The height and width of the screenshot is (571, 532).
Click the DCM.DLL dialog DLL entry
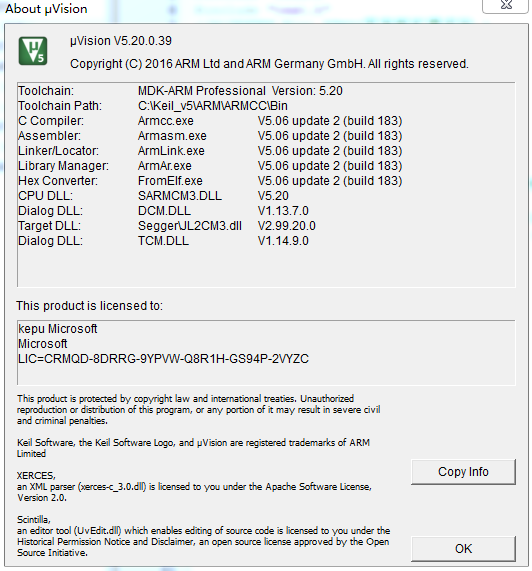[x=164, y=211]
